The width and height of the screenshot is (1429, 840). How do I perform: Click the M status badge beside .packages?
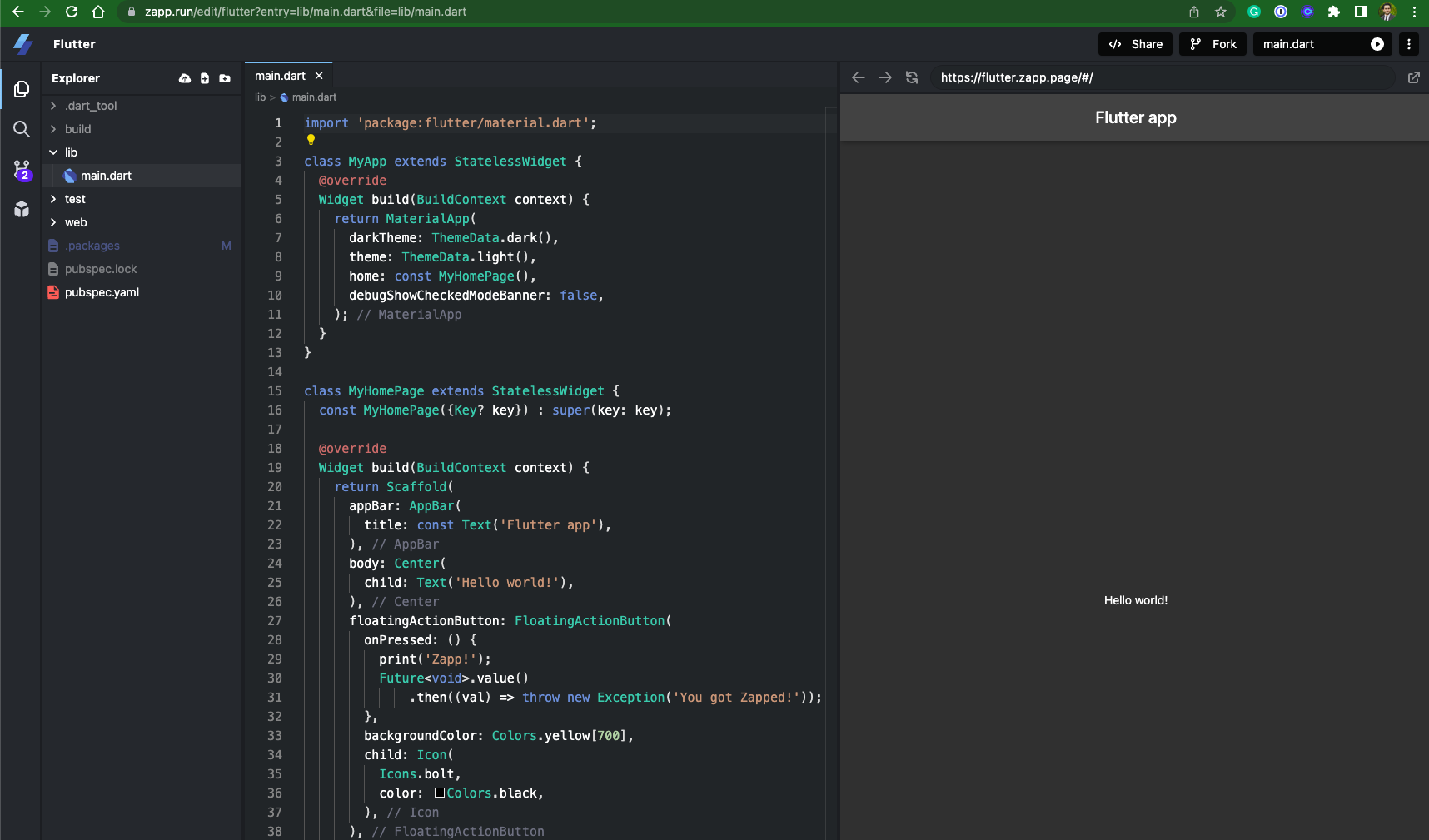tap(227, 246)
